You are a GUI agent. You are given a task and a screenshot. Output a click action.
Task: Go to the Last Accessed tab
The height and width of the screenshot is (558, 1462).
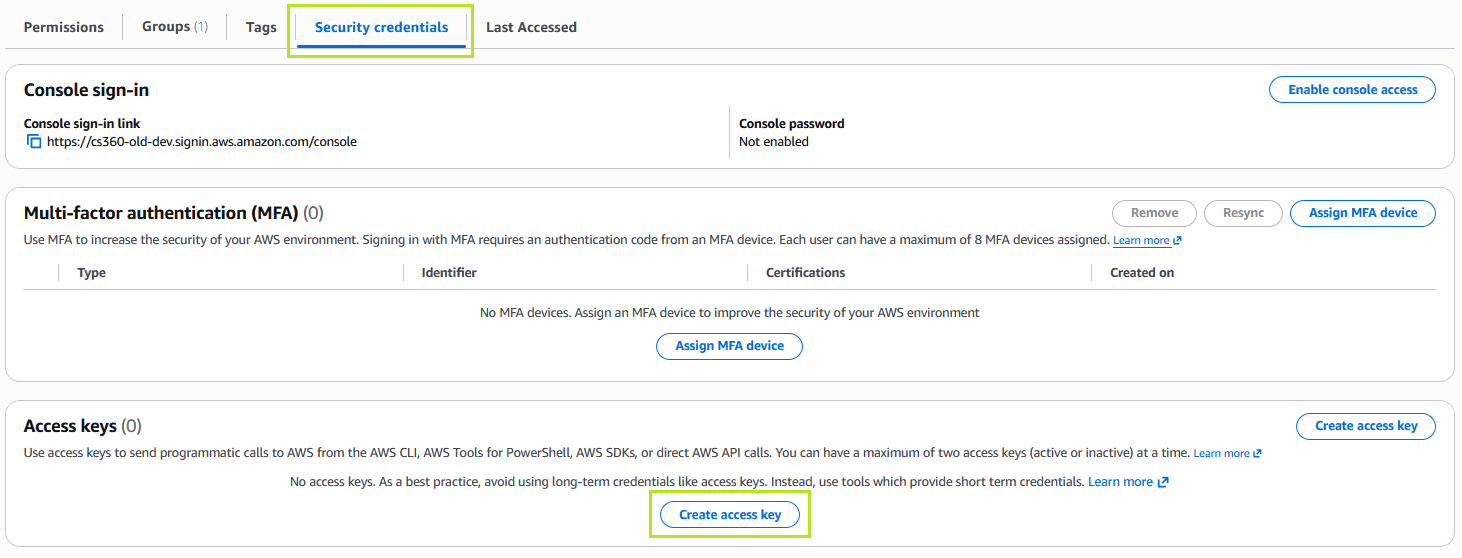531,27
